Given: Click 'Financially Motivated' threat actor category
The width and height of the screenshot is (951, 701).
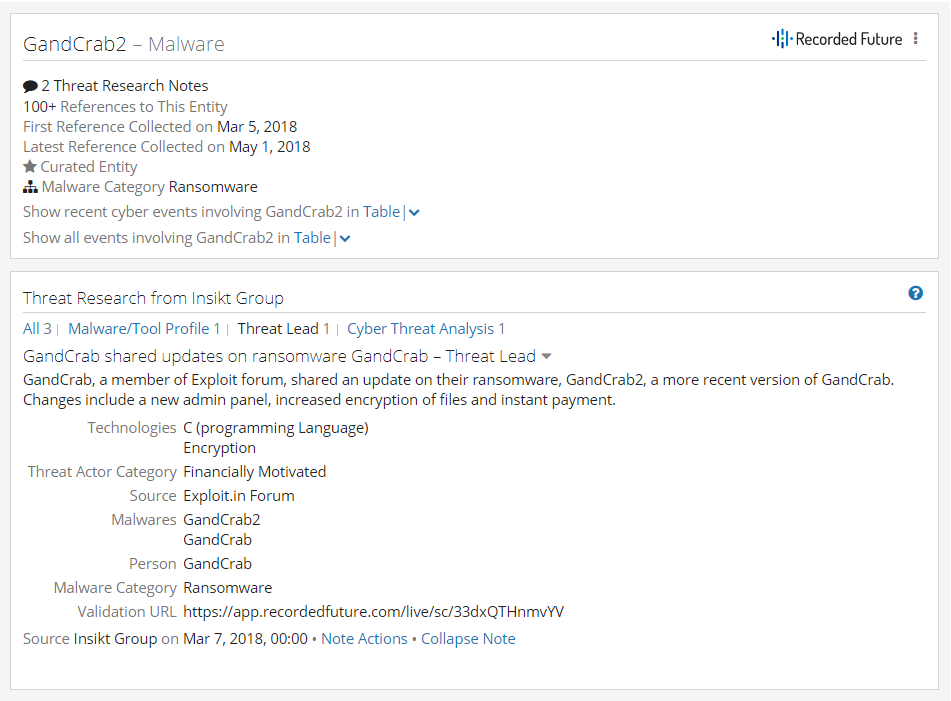Looking at the screenshot, I should 255,472.
